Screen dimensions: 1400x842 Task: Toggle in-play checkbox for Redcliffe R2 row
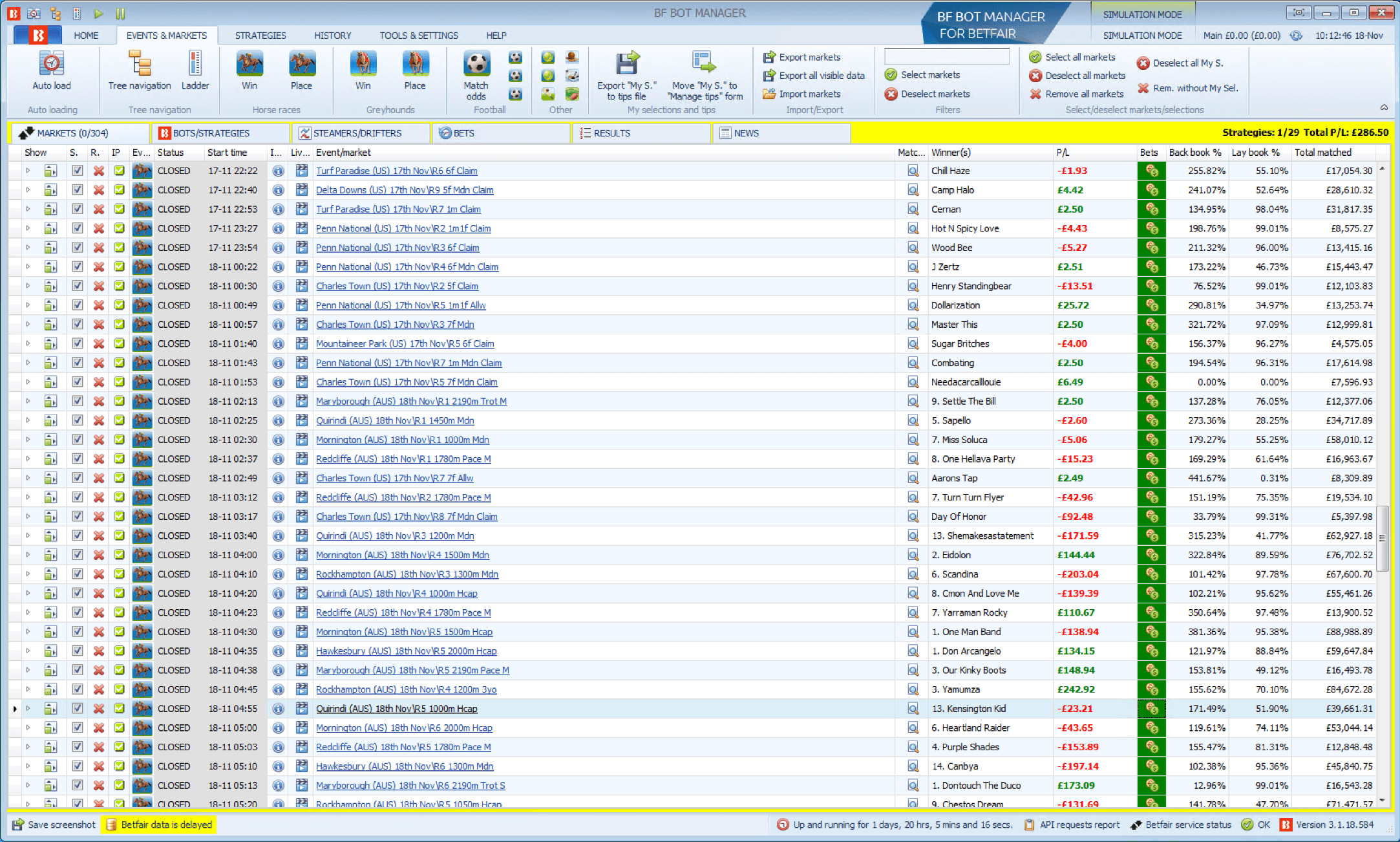tap(119, 497)
